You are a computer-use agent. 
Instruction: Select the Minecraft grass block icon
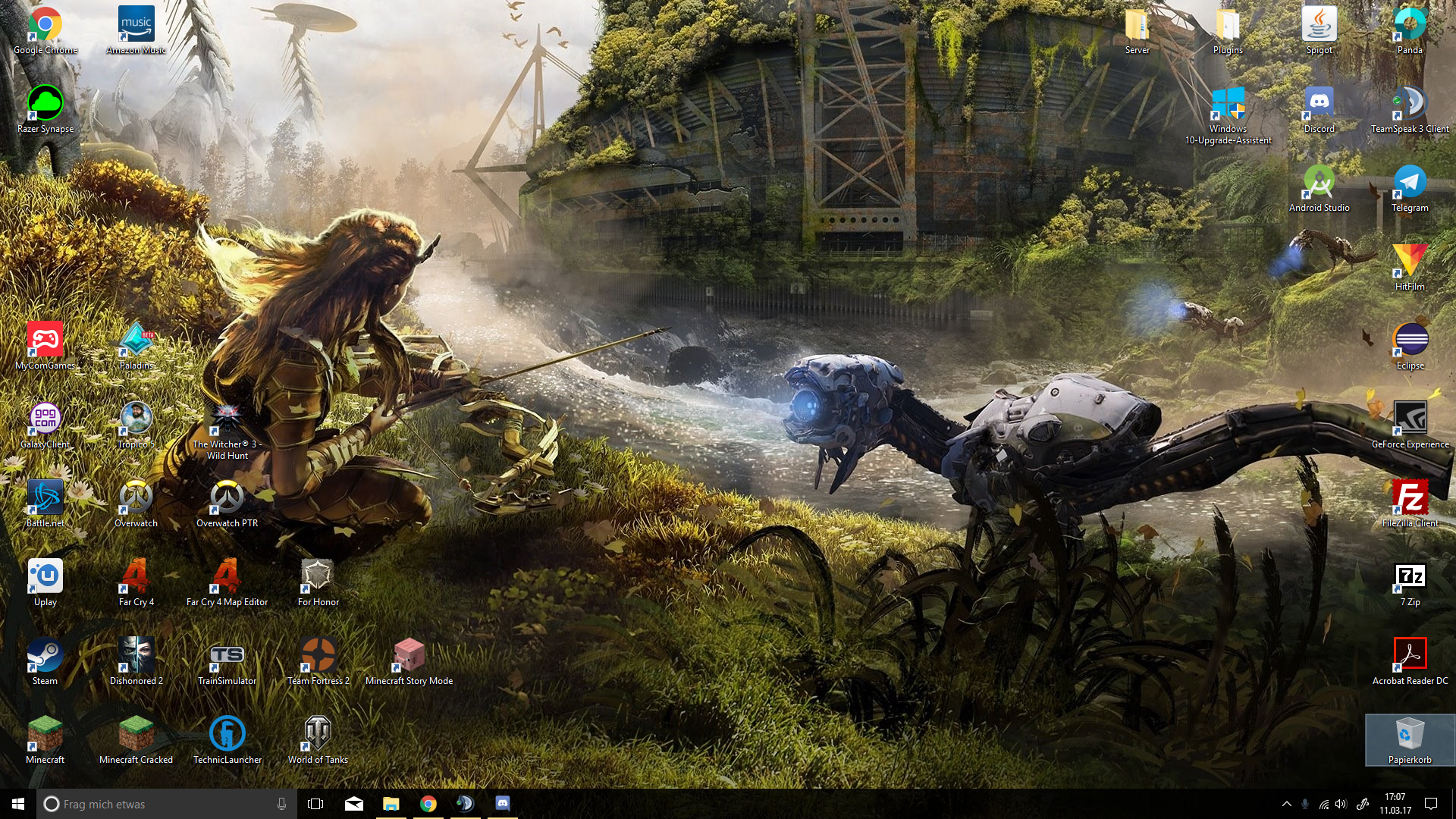point(45,740)
